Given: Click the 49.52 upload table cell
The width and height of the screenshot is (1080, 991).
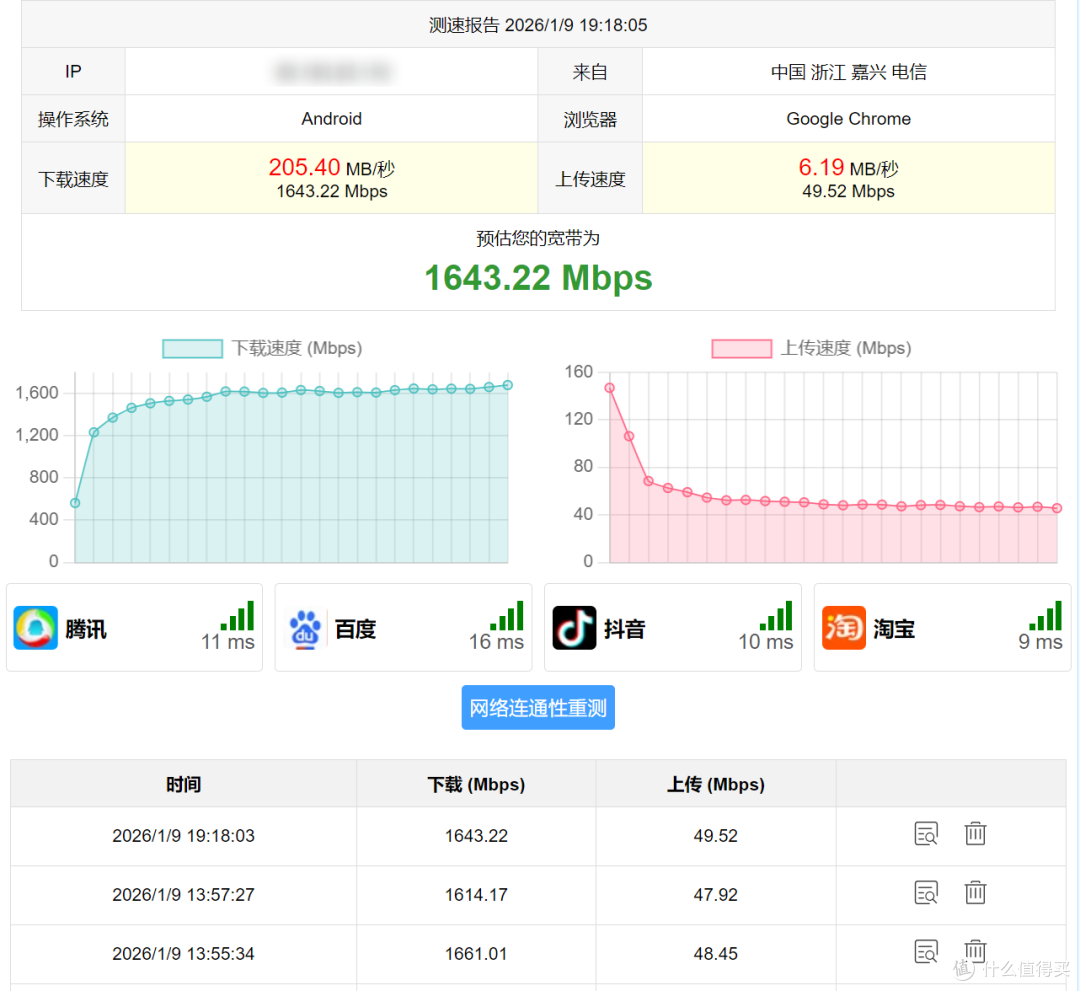Looking at the screenshot, I should point(716,836).
